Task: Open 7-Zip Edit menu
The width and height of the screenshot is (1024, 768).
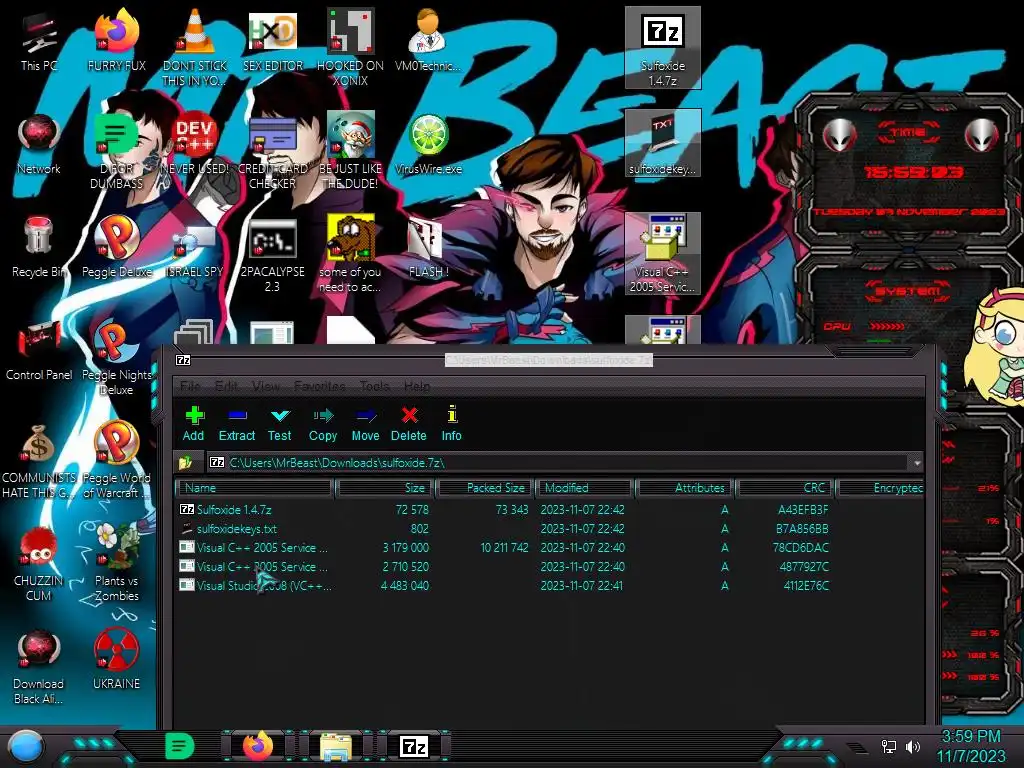Action: 227,386
